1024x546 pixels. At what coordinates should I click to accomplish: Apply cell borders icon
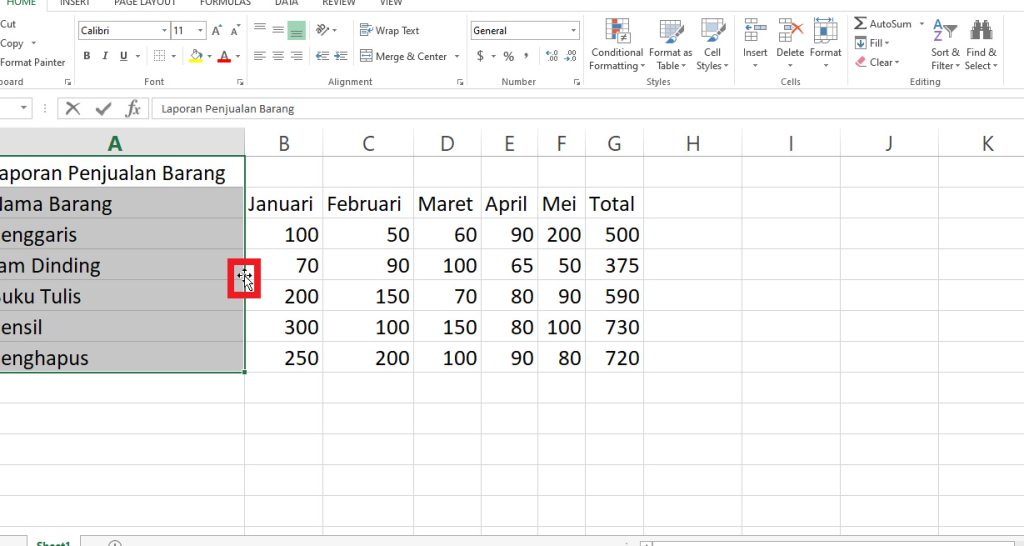coord(159,56)
